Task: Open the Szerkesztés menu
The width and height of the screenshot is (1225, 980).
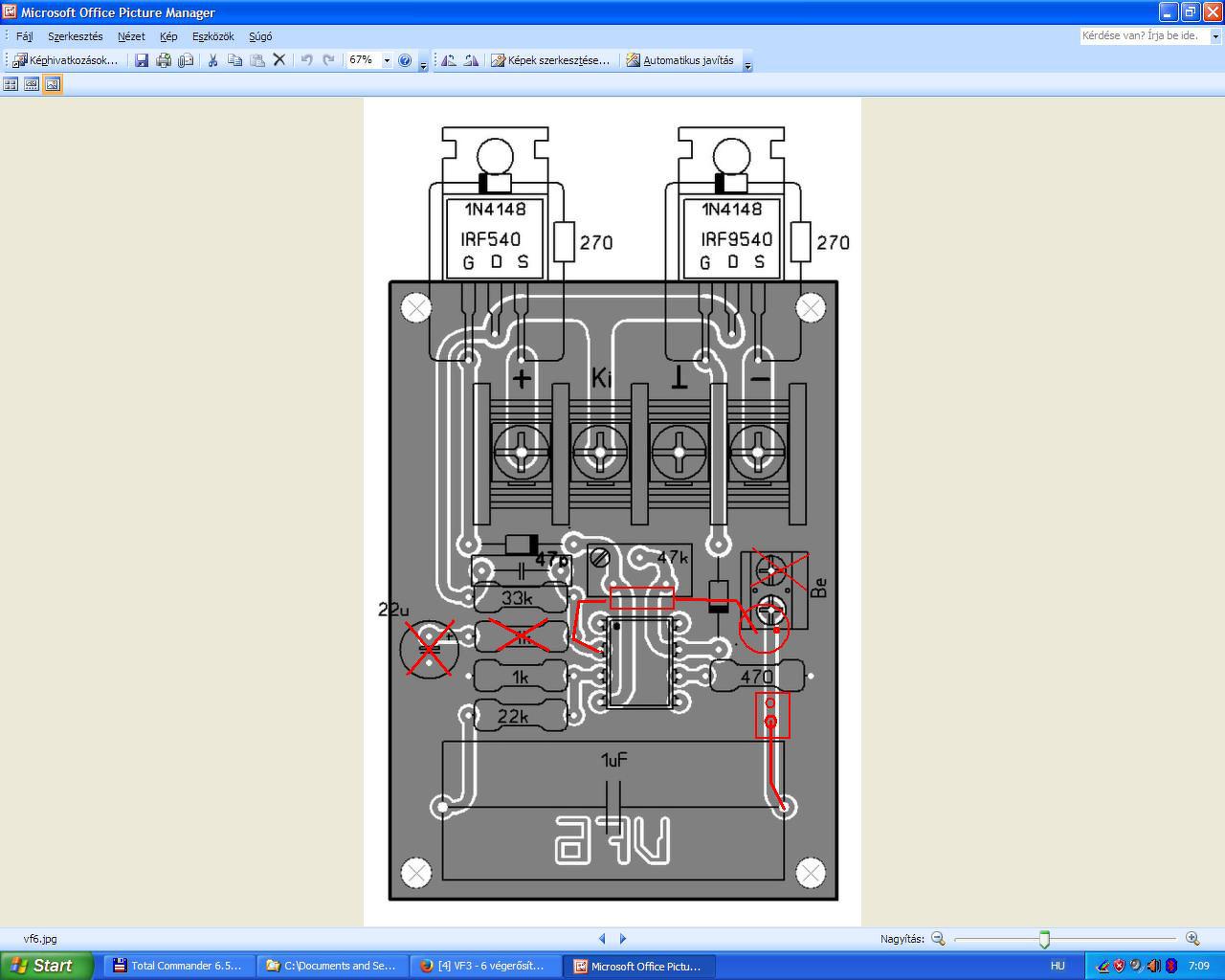Action: point(76,36)
